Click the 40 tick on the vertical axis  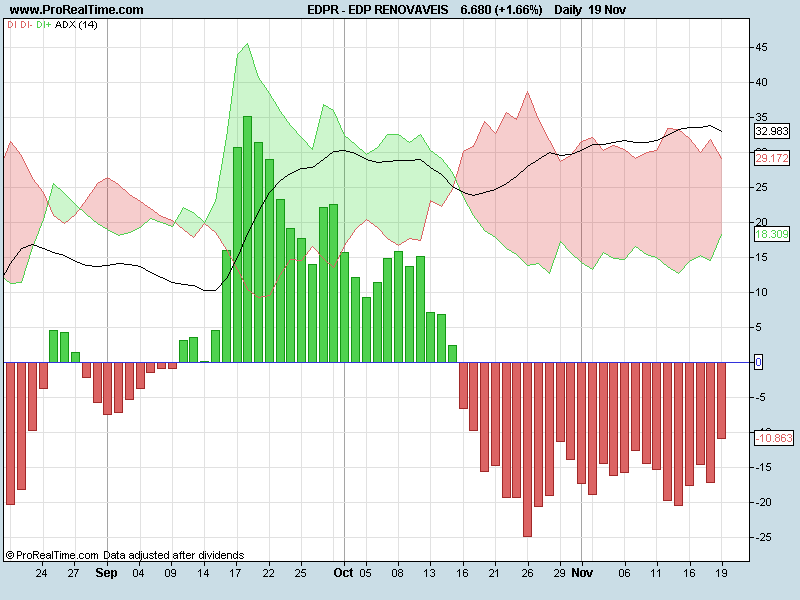761,82
